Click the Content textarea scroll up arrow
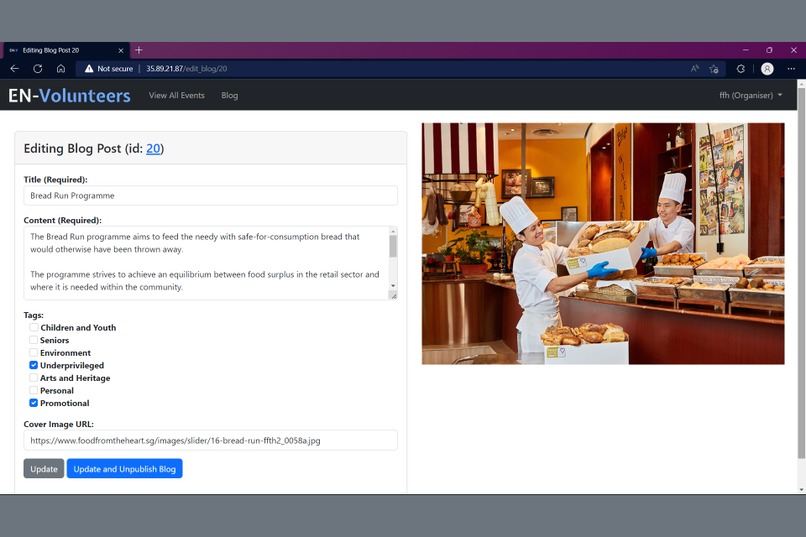 pyautogui.click(x=393, y=230)
